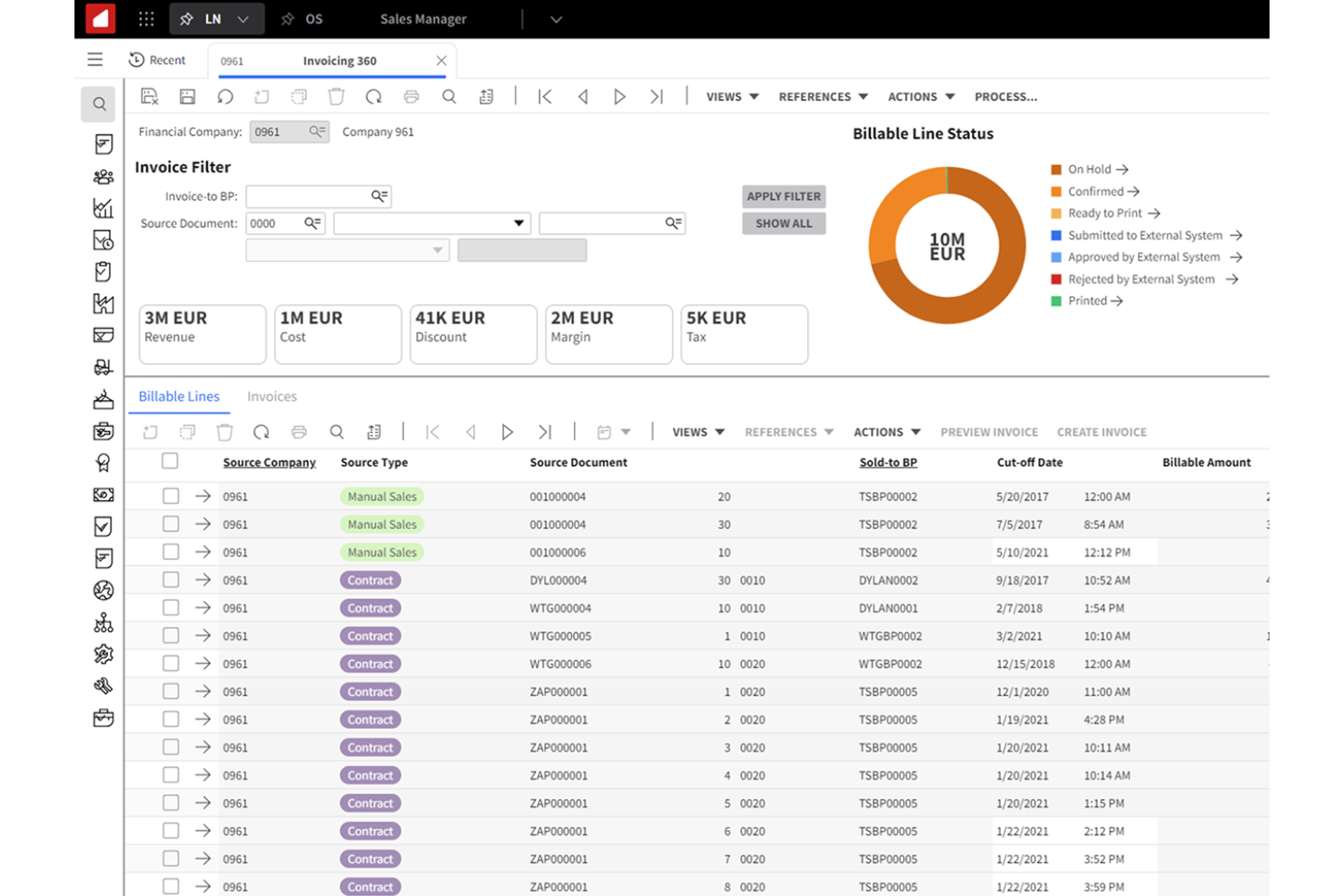Check the row checkbox for source document DYL000004
The height and width of the screenshot is (896, 1344).
(170, 580)
